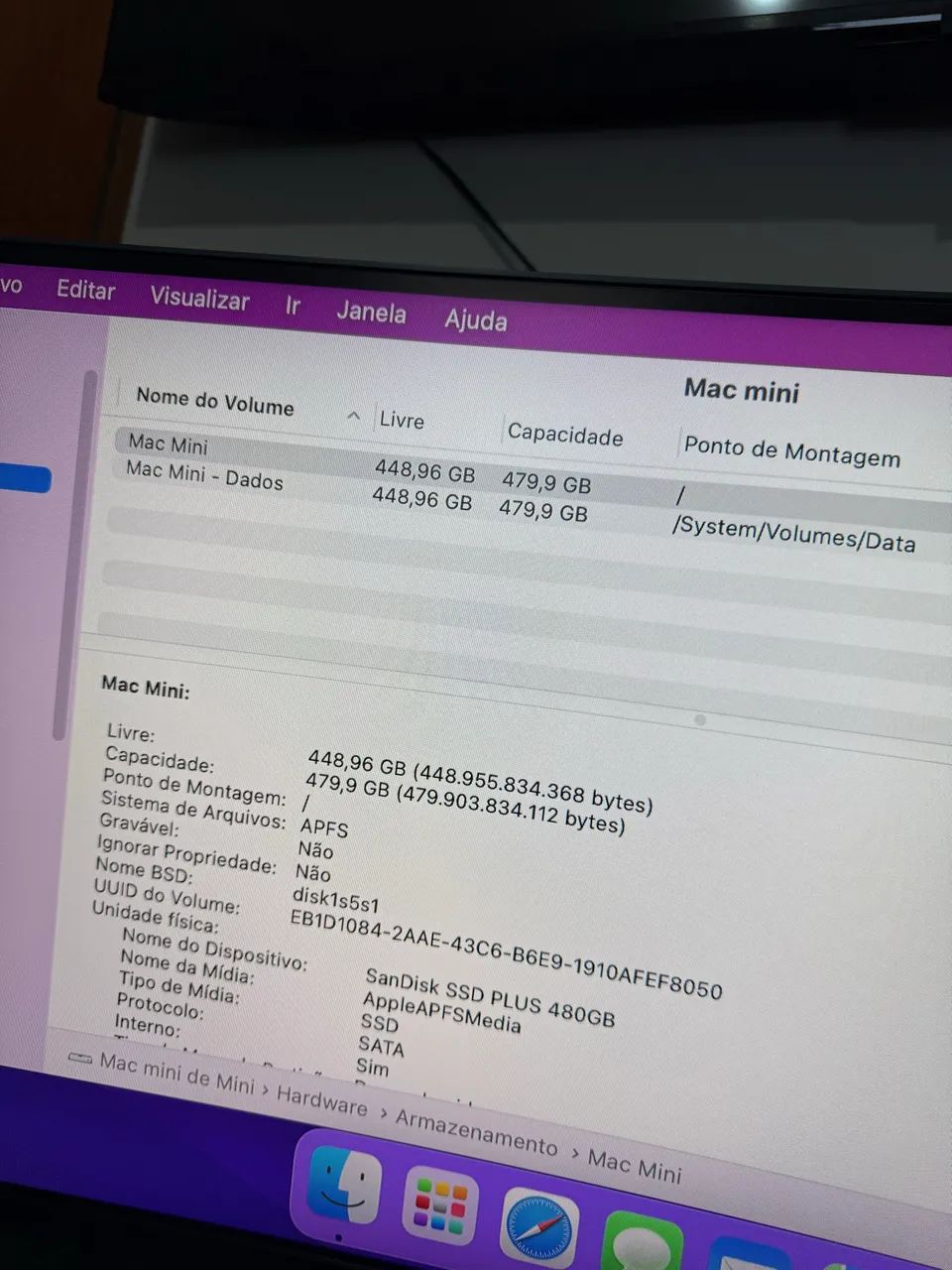Click the APFS file system value
The width and height of the screenshot is (952, 1270).
click(324, 827)
